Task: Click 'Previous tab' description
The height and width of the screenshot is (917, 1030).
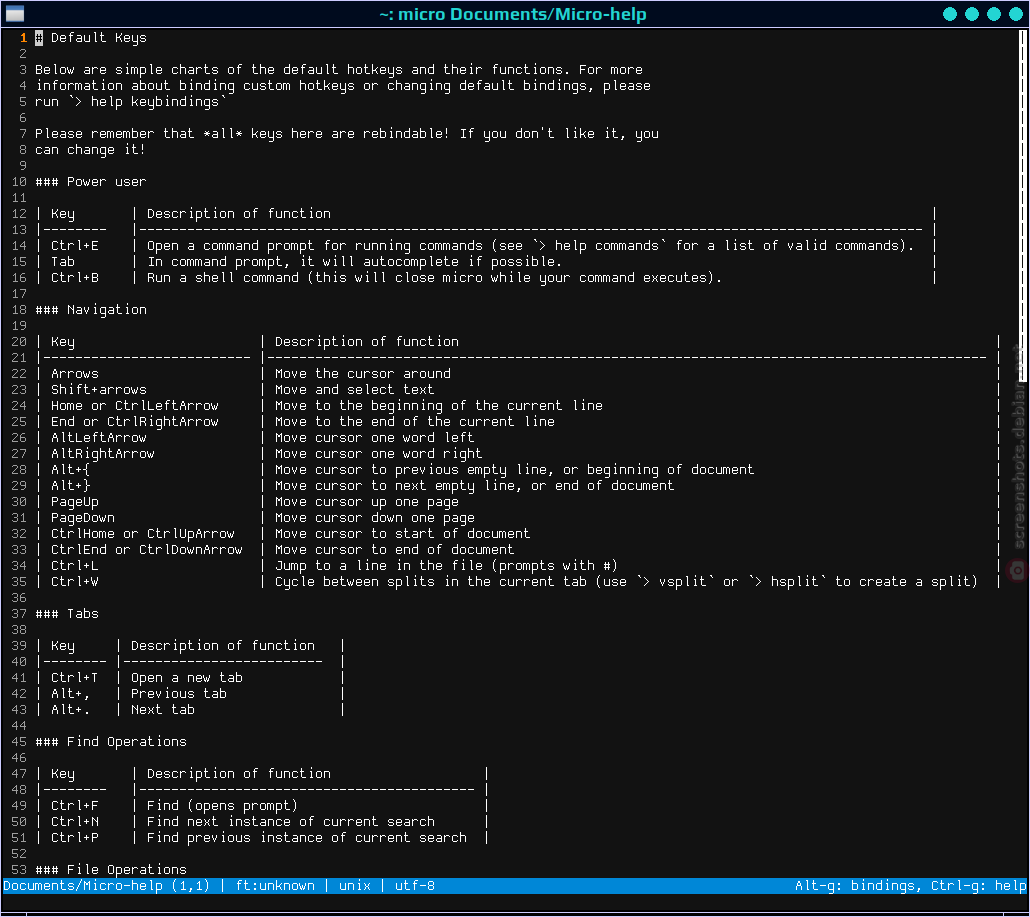Action: click(x=179, y=694)
